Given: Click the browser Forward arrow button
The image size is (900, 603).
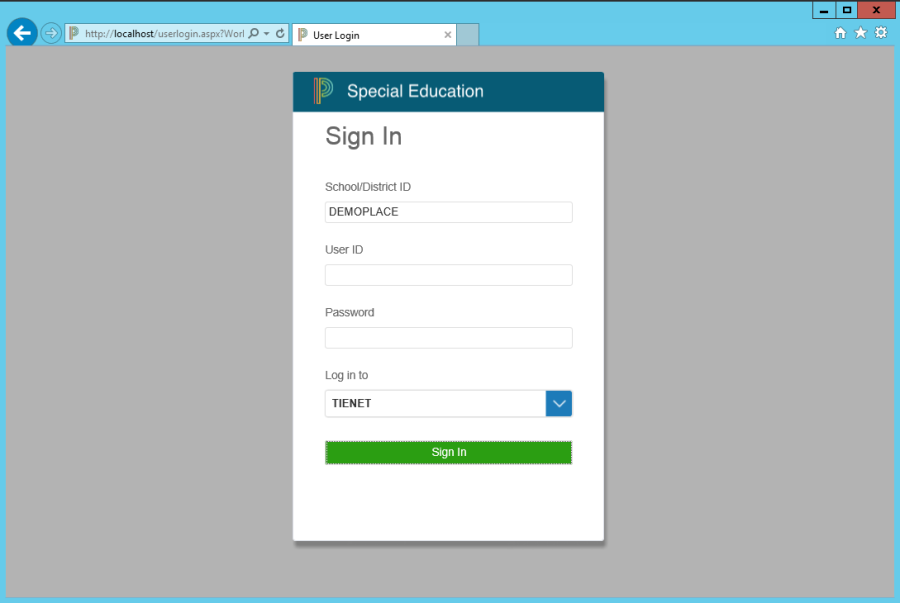Looking at the screenshot, I should click(51, 33).
